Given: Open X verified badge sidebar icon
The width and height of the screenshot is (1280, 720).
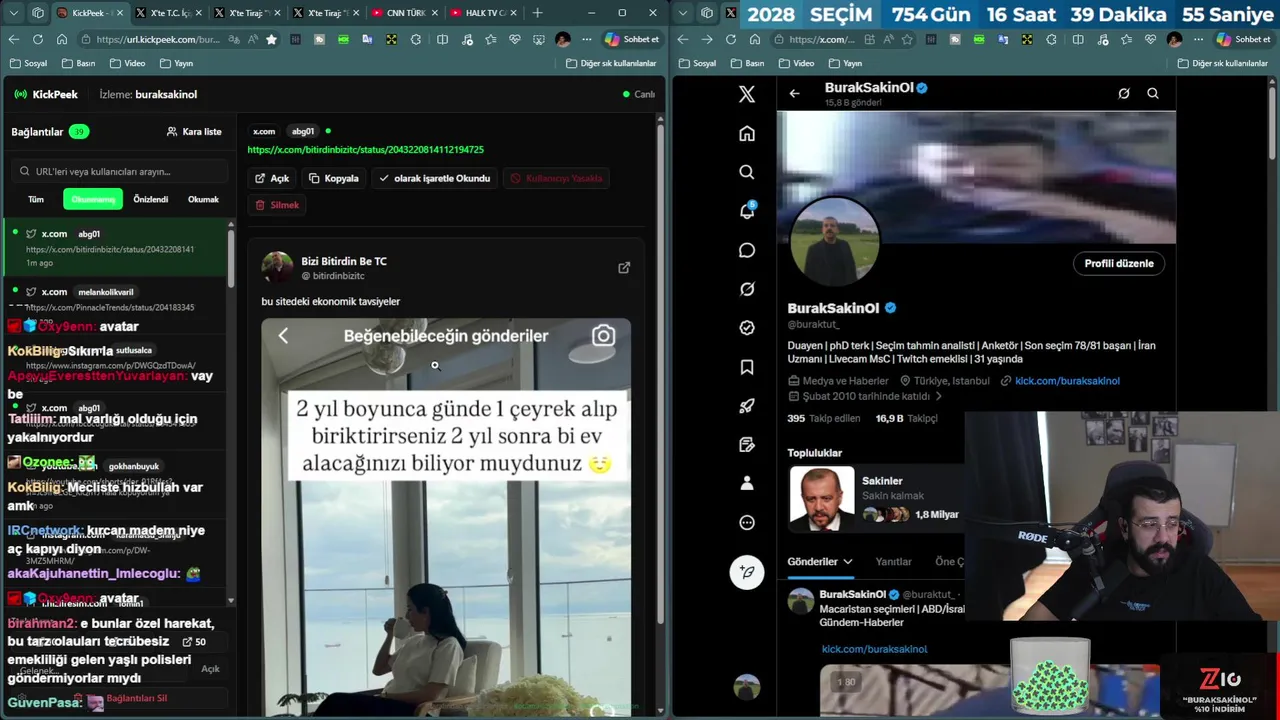Looking at the screenshot, I should (x=747, y=328).
